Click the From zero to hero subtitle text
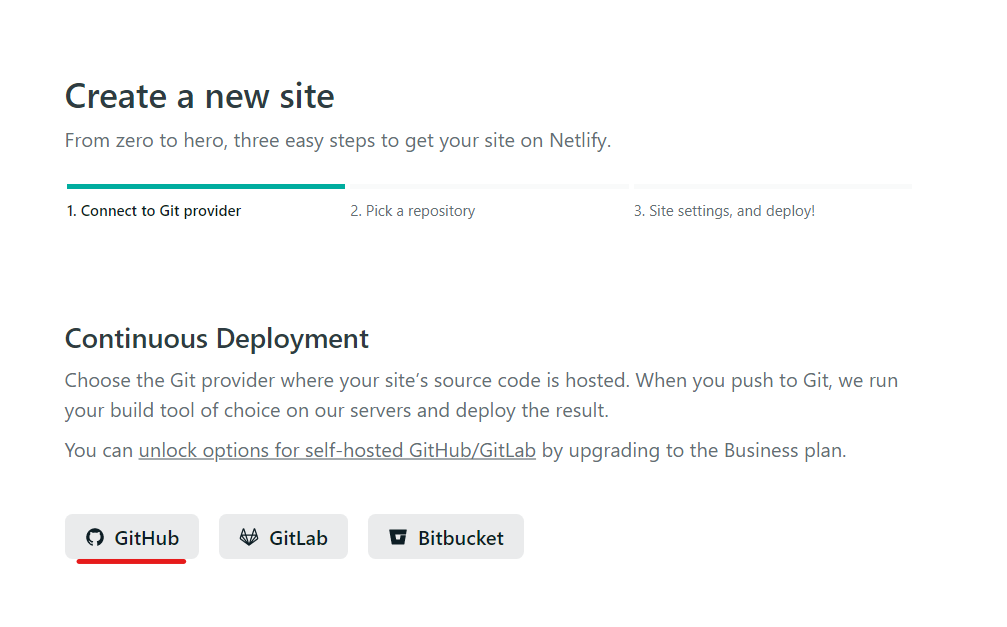This screenshot has height=627, width=1007. coord(338,140)
